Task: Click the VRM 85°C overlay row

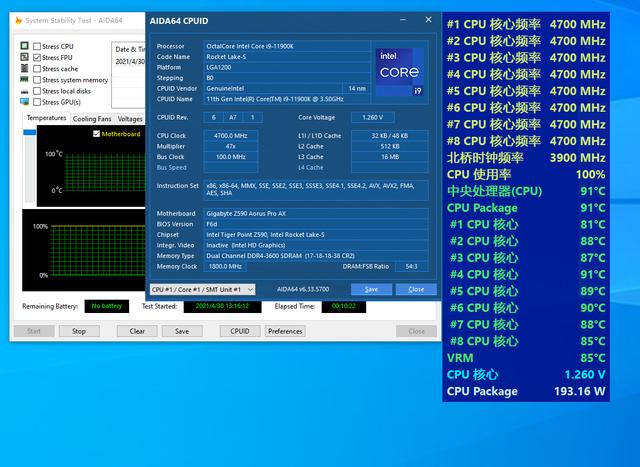Action: (x=526, y=358)
